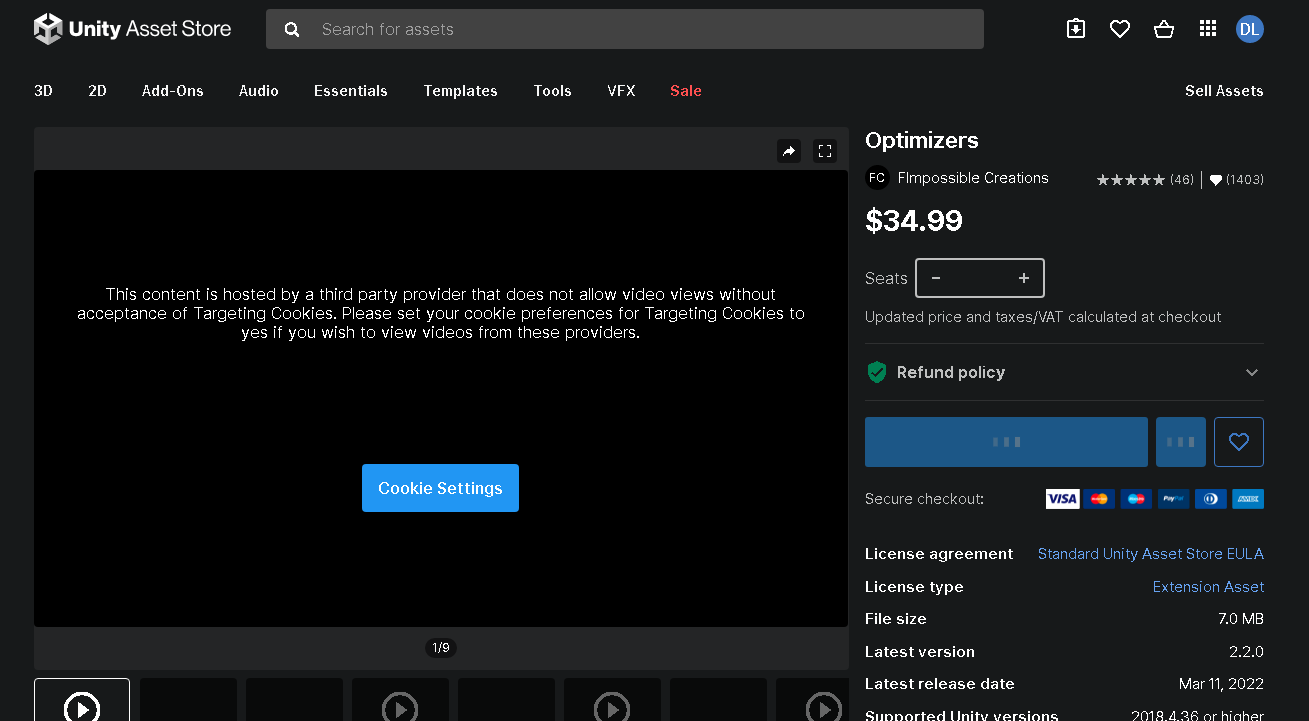1309x721 pixels.
Task: Click the small blue loading button beside the wishlist heart
Action: click(x=1181, y=442)
